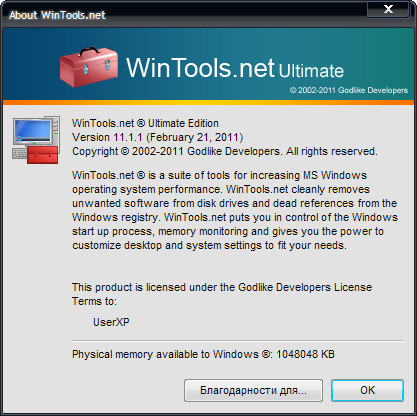417x416 pixels.
Task: Click the banner's Godlike Developers copyright line
Action: click(x=349, y=90)
